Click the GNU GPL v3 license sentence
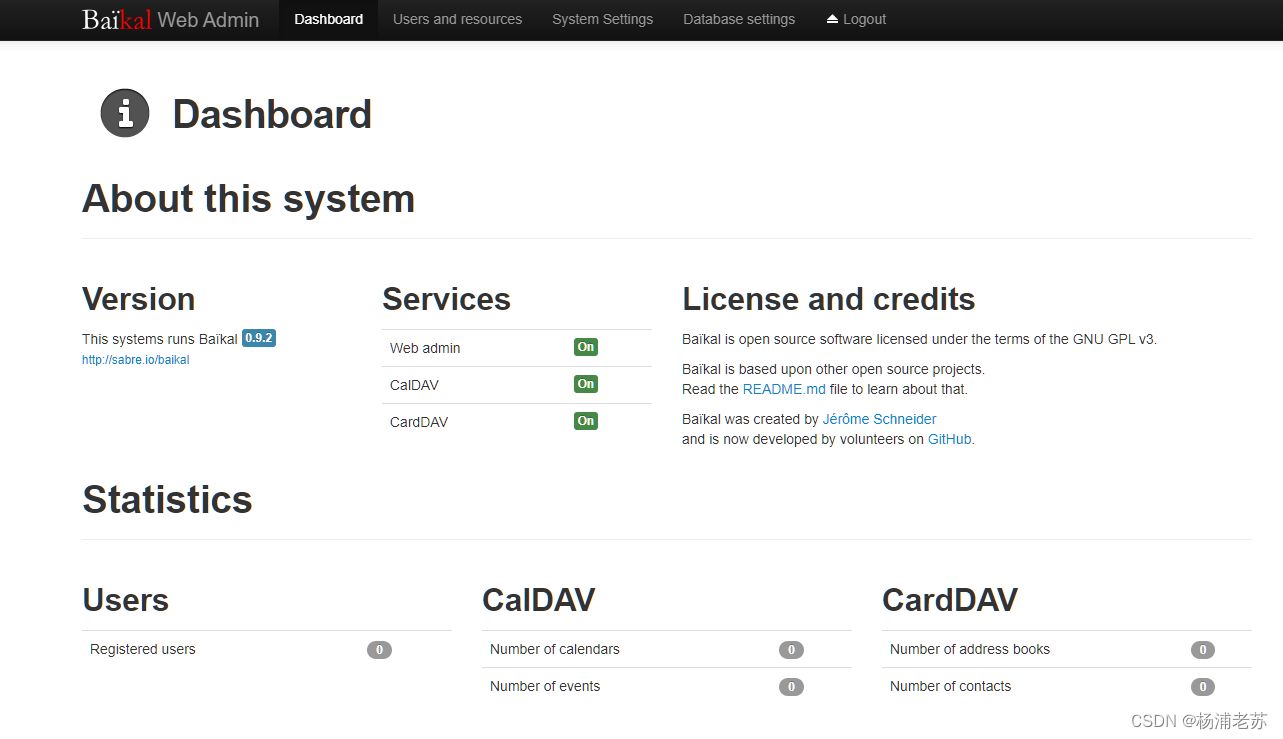The image size is (1283, 739). coord(919,339)
